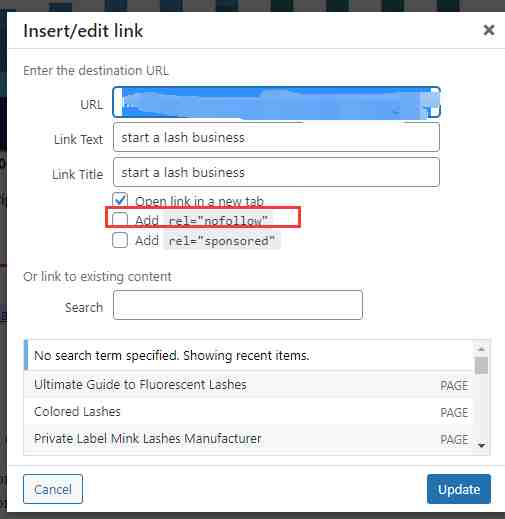Image resolution: width=505 pixels, height=519 pixels.
Task: Enable the rel="nofollow" checkbox
Action: [120, 220]
